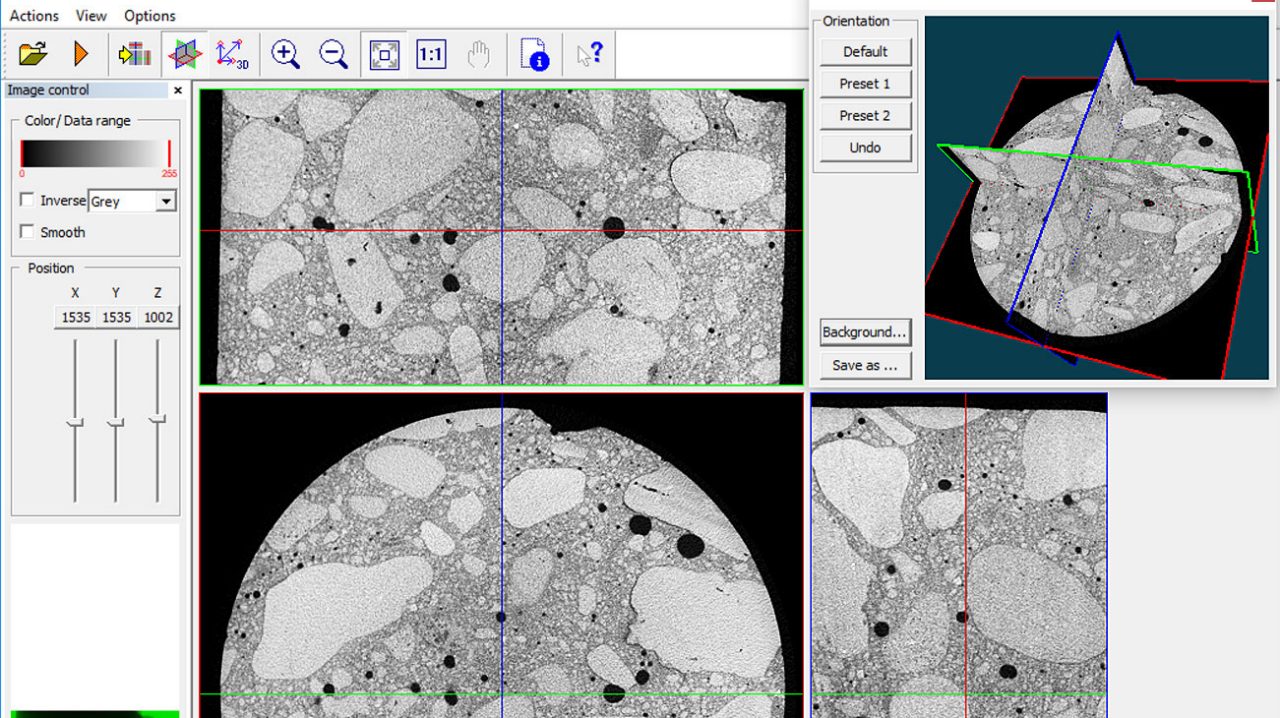Click the zoom in magnifier
Viewport: 1280px width, 718px height.
285,54
